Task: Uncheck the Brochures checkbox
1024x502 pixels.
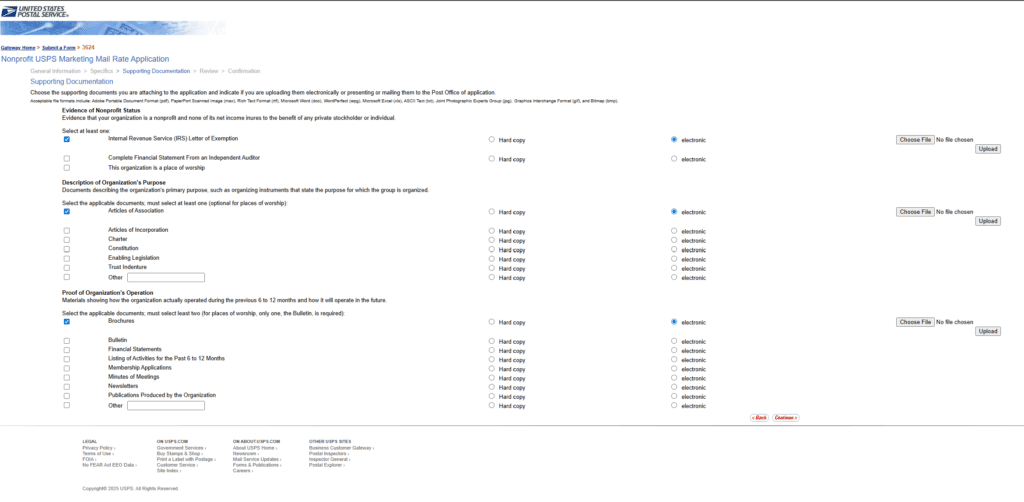Action: click(67, 322)
